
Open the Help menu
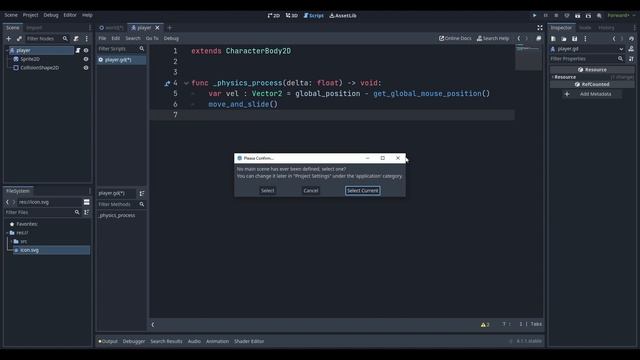point(87,15)
